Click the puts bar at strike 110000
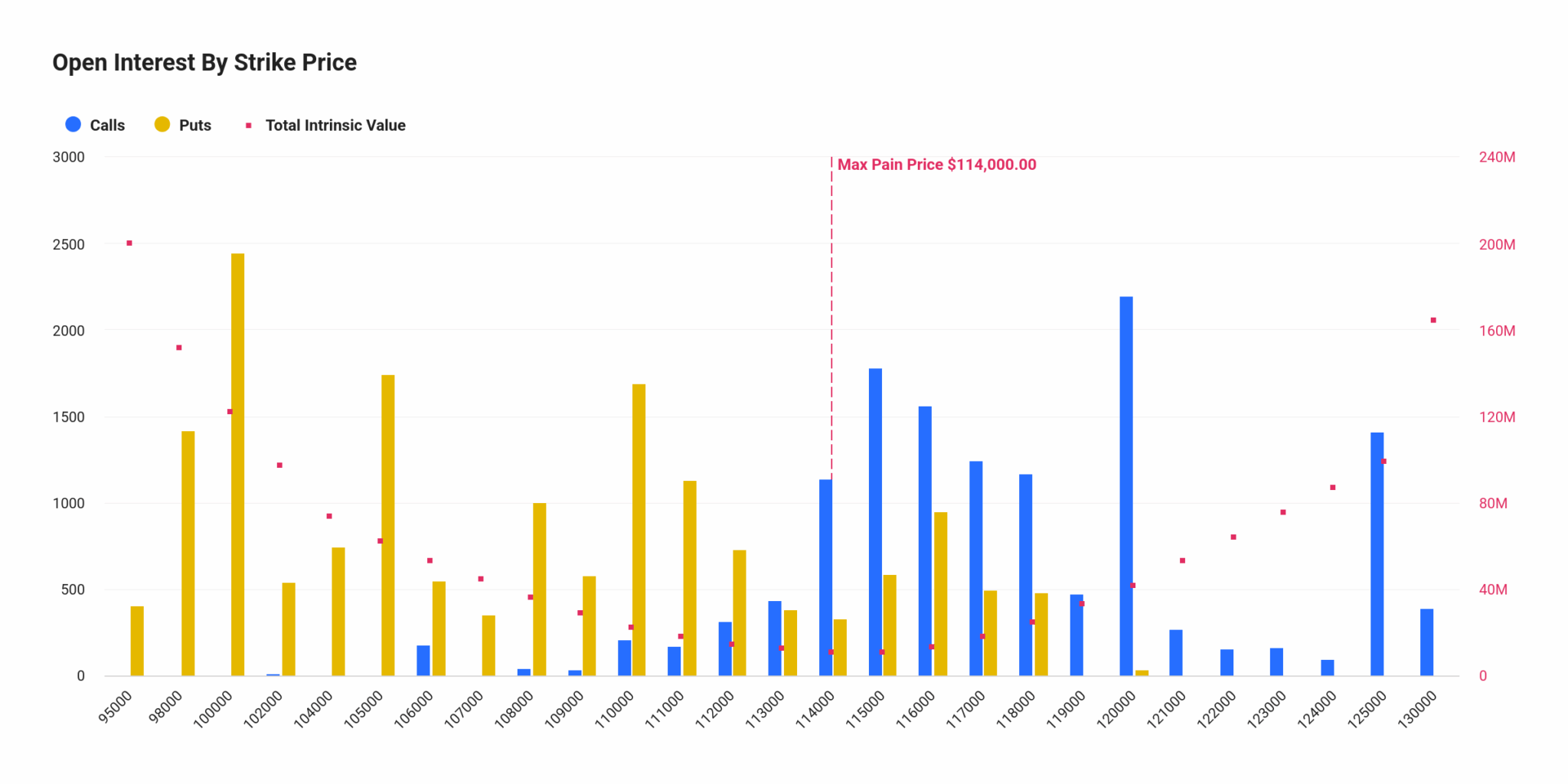Image resolution: width=1568 pixels, height=784 pixels. pos(639,530)
